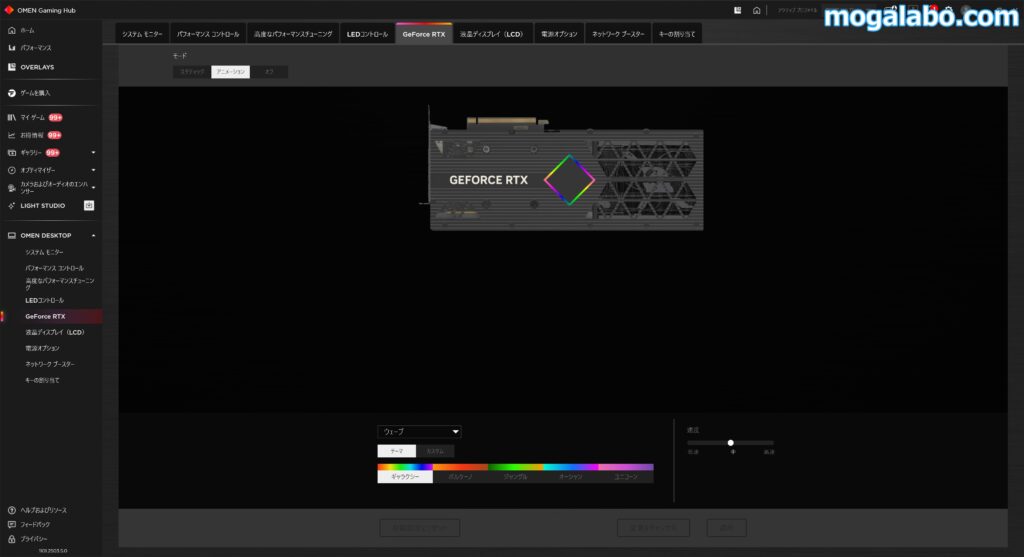
Task: Open 高度なパフォーマンスチューニング in sidebar tree
Action: (59, 284)
